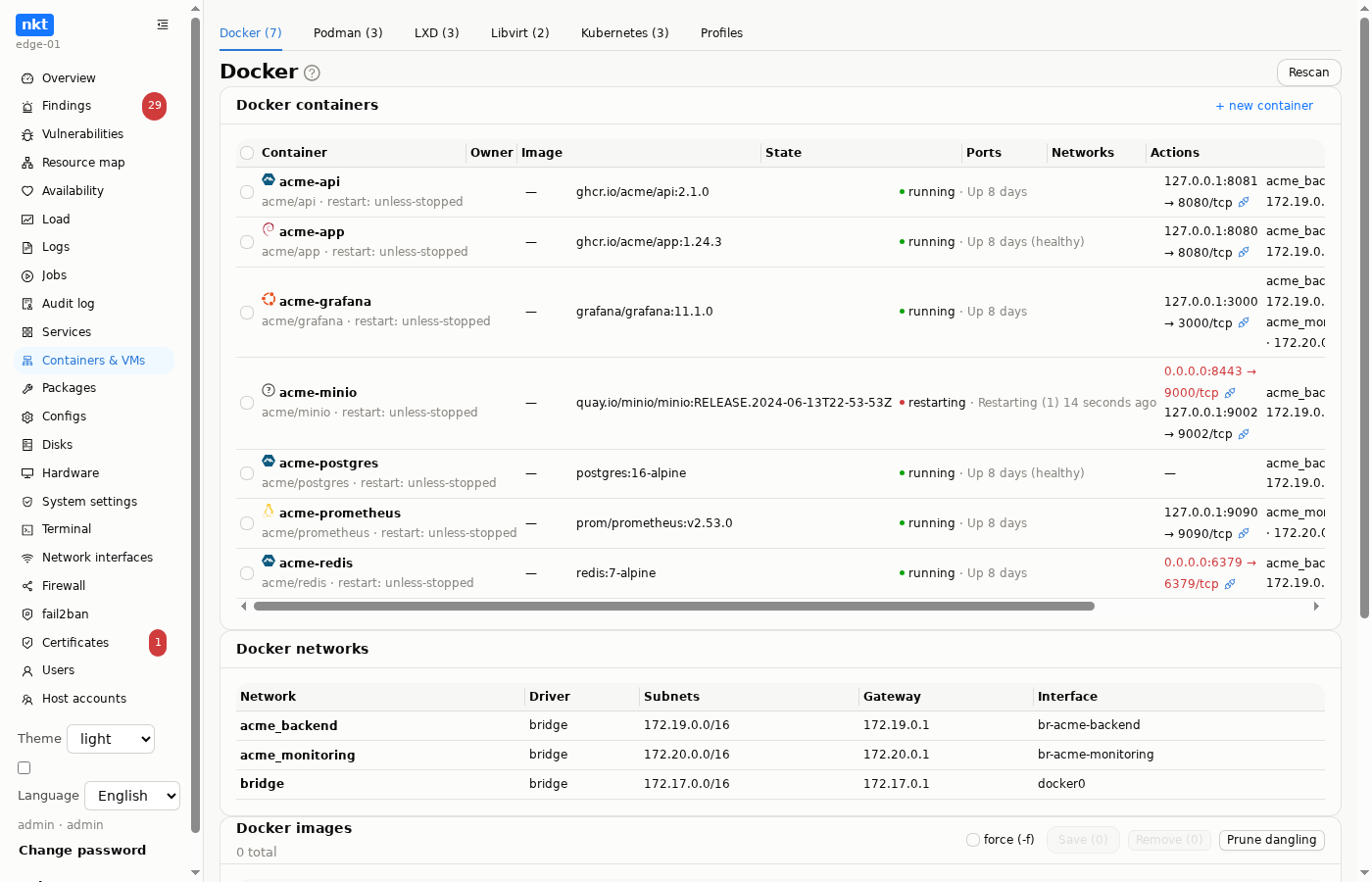Select the acme-minio container row
The image size is (1372, 882).
point(247,403)
